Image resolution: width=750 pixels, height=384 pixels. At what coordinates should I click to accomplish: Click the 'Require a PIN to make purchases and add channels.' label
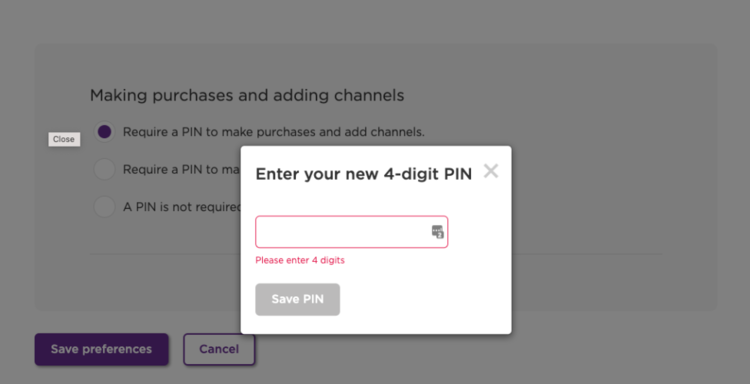tap(274, 132)
